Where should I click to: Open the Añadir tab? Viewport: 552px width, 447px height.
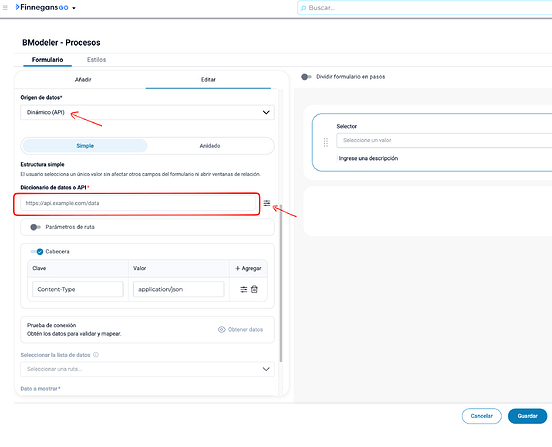83,80
